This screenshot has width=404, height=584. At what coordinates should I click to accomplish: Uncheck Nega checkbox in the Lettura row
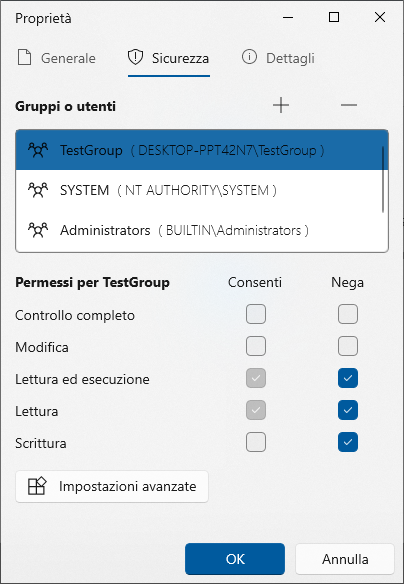point(348,410)
